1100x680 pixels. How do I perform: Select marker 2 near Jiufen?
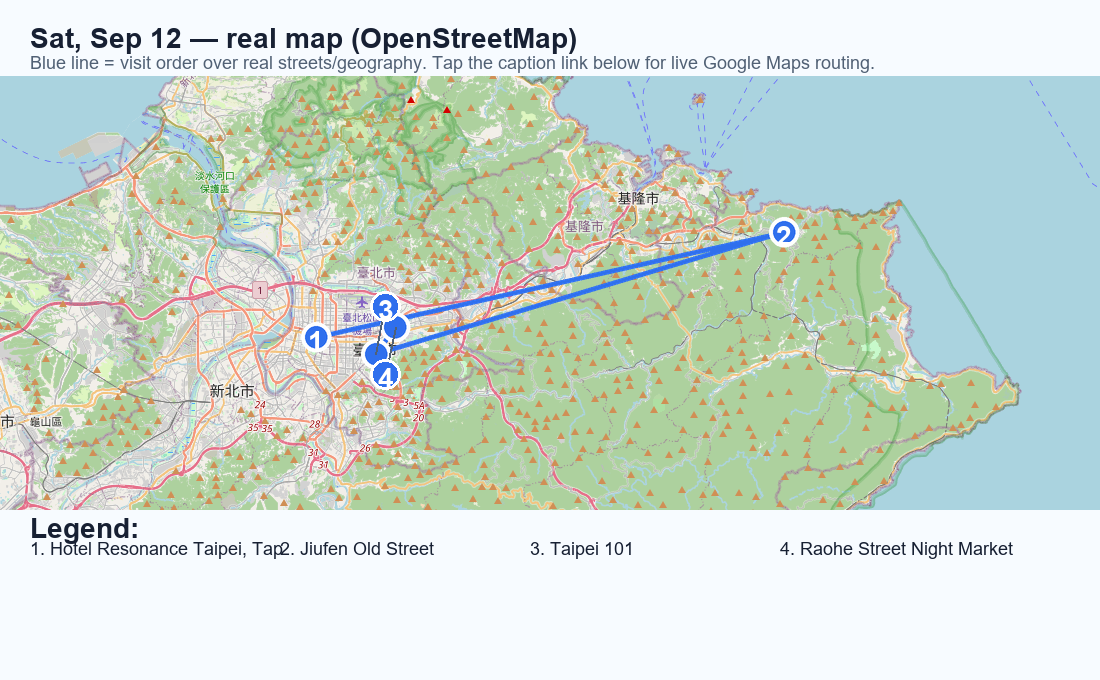[x=784, y=233]
